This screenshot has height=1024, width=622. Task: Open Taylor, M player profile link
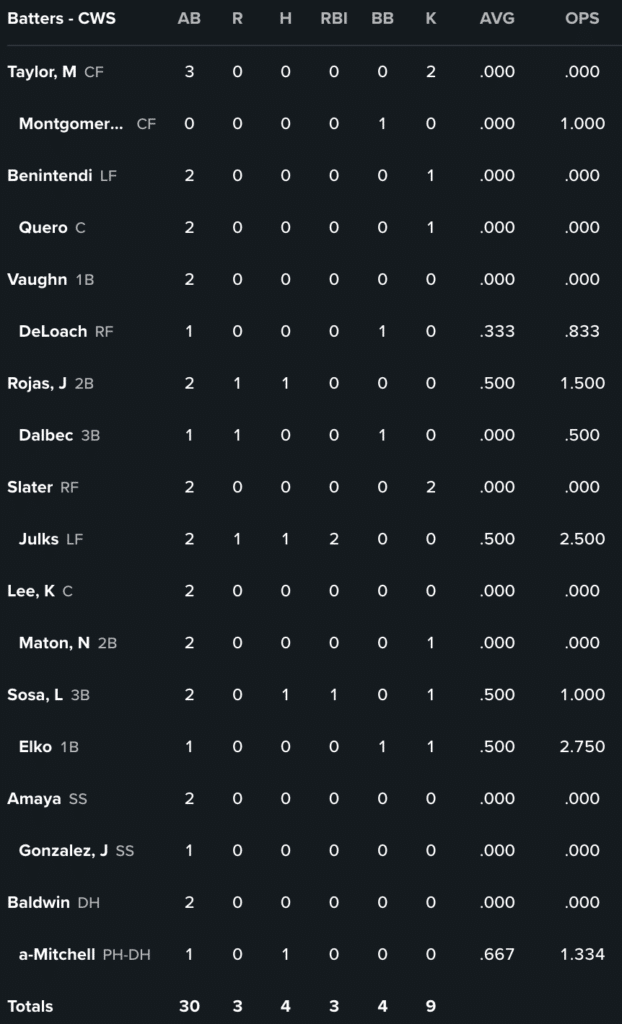(42, 72)
